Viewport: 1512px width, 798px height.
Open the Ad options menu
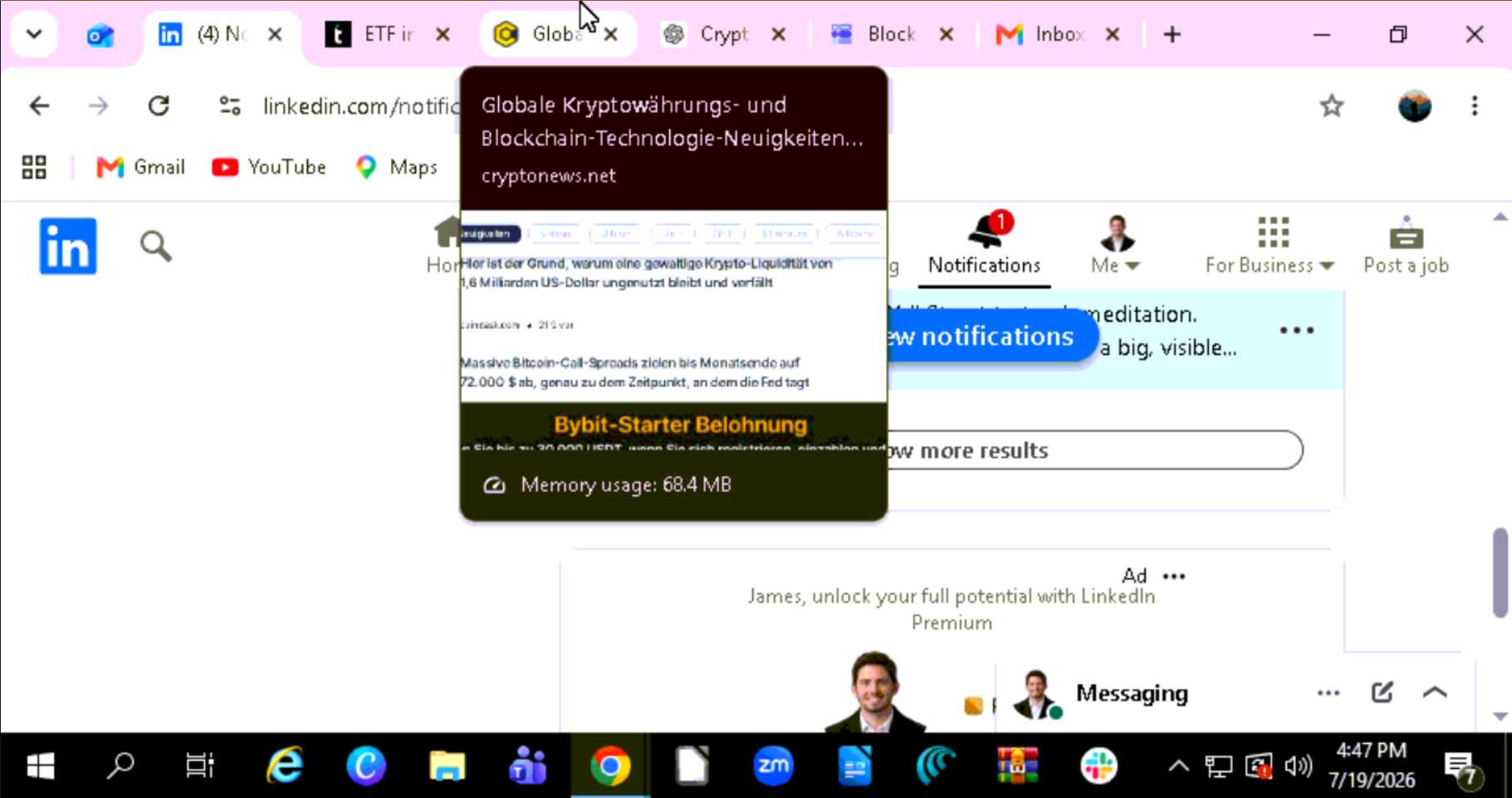pyautogui.click(x=1174, y=576)
